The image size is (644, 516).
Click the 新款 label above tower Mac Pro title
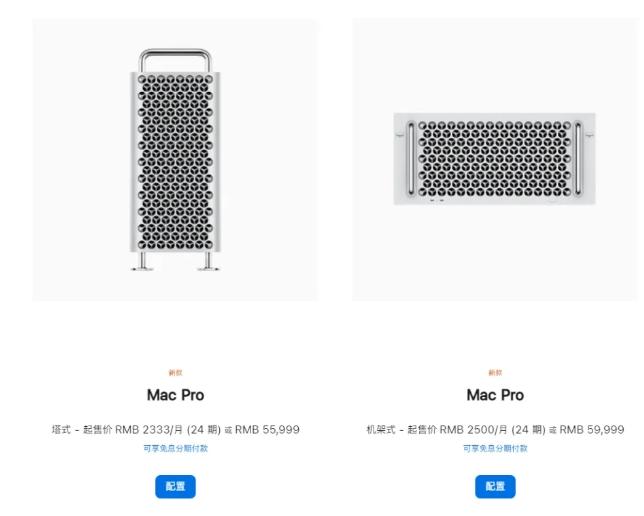[x=175, y=372]
